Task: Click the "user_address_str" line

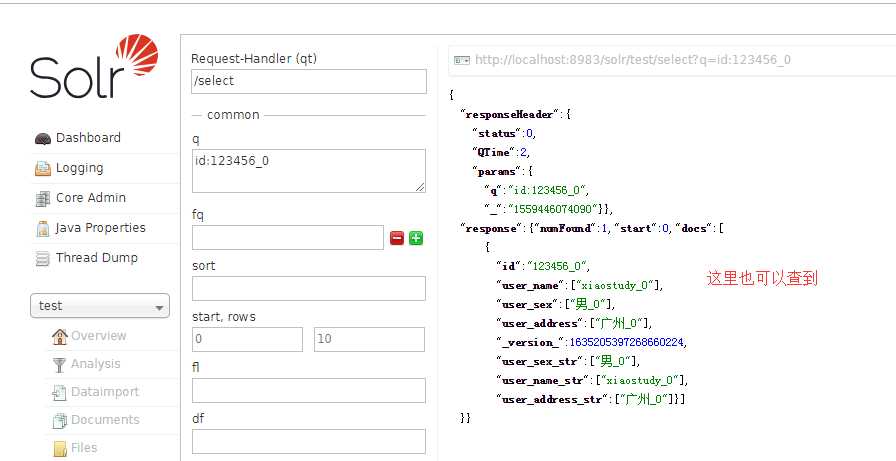Action: 590,399
